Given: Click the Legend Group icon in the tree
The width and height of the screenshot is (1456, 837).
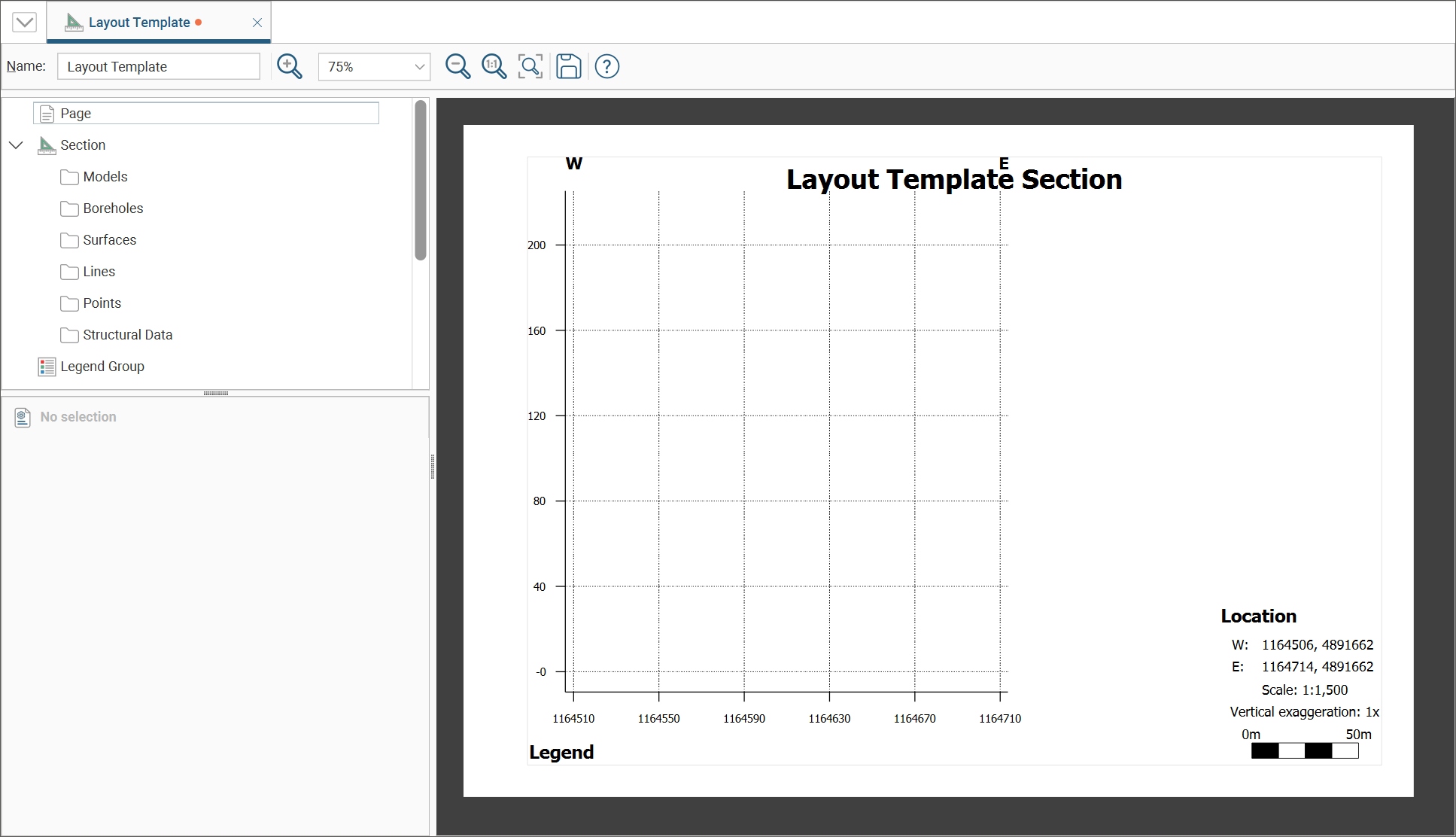Looking at the screenshot, I should click(x=47, y=367).
